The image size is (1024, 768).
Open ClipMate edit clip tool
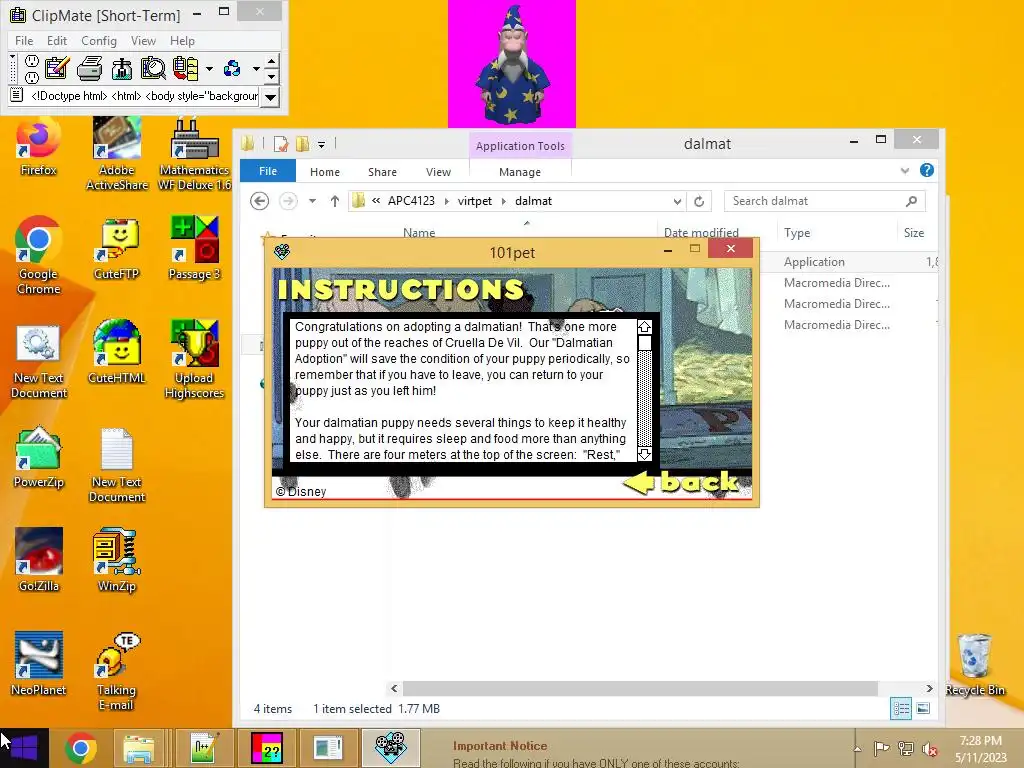57,69
